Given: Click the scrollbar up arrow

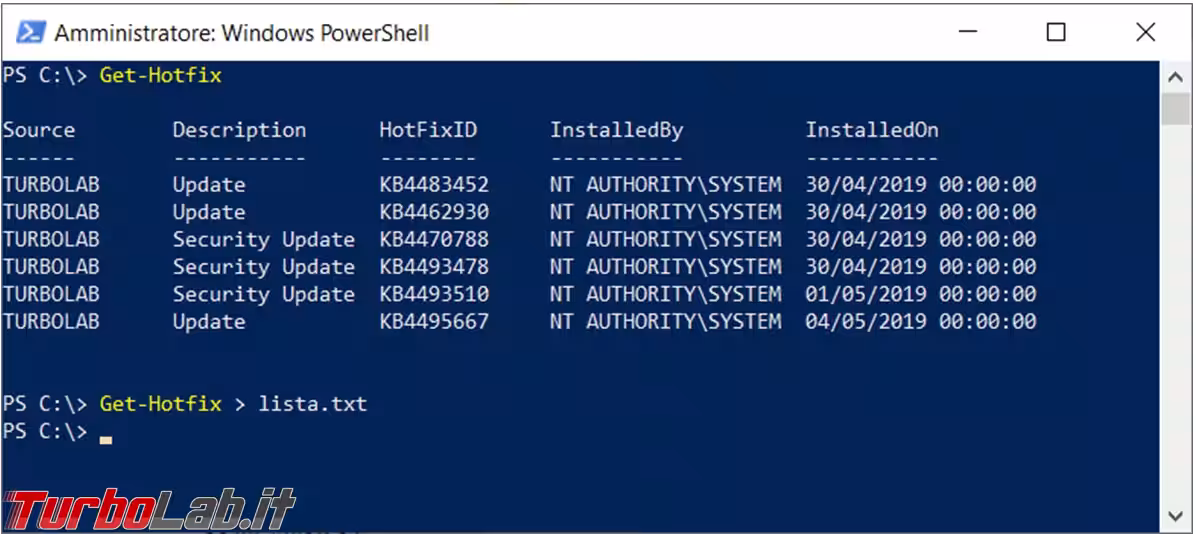Looking at the screenshot, I should point(1176,77).
